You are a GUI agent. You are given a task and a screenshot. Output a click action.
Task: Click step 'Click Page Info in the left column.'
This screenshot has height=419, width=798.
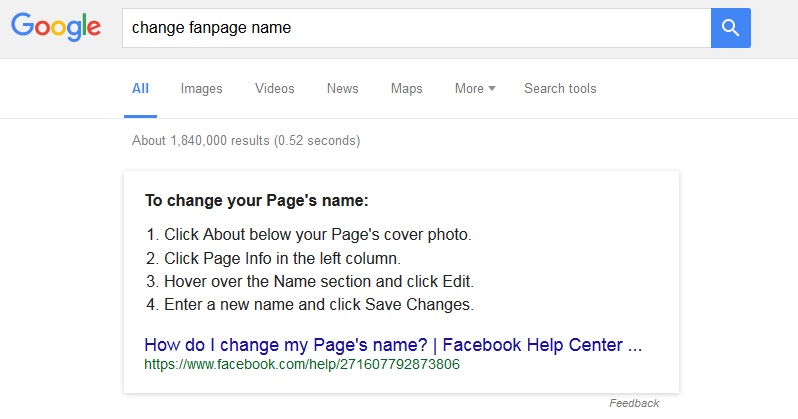[282, 259]
